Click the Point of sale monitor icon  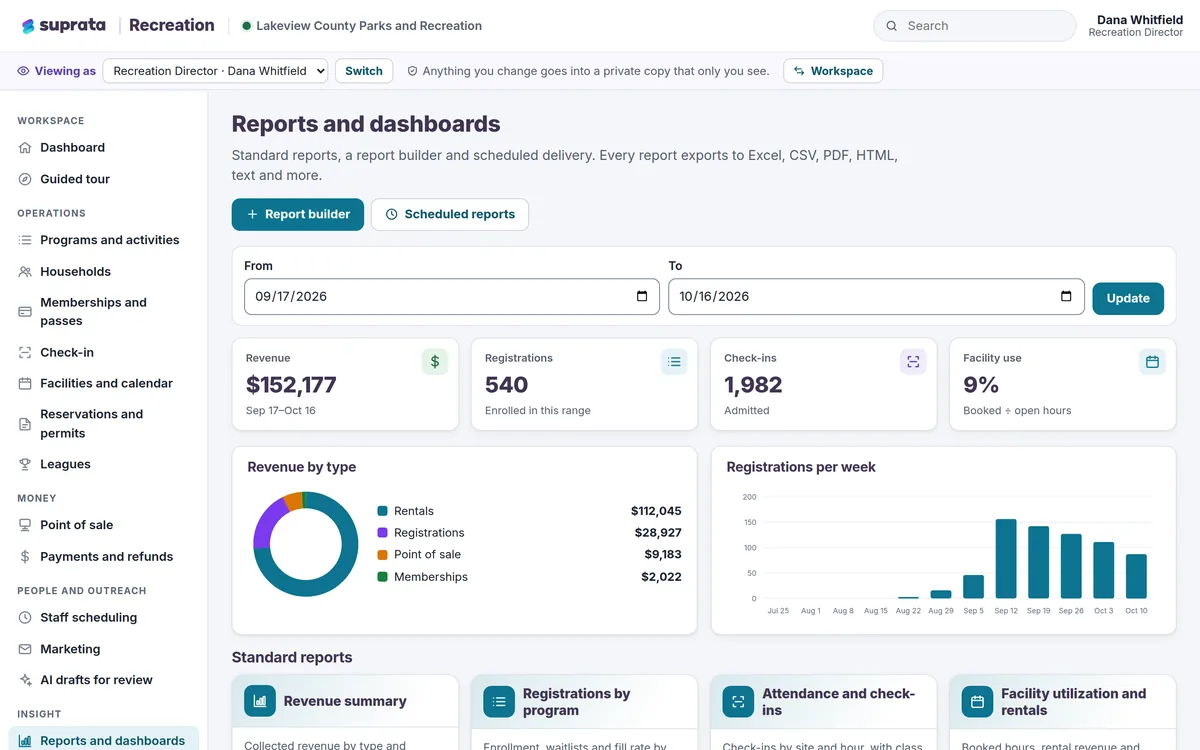click(x=25, y=525)
